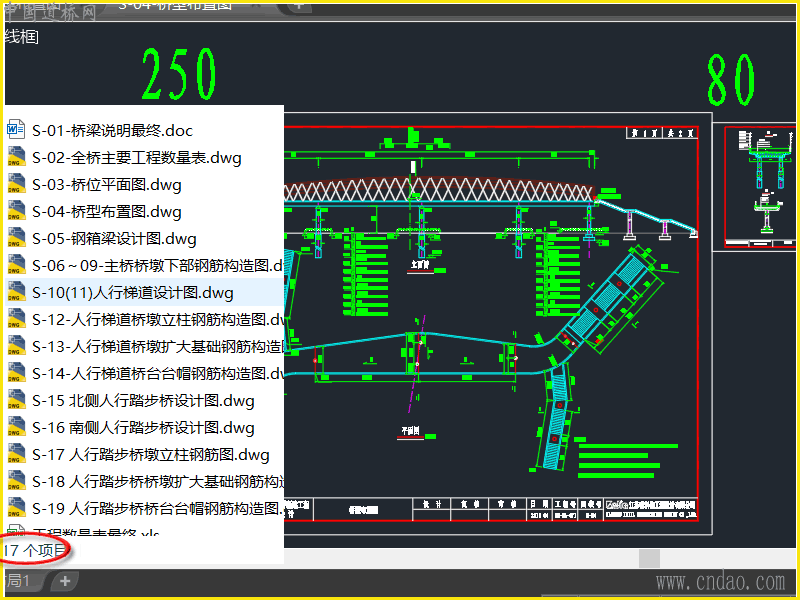Select S-05-钢箱梁设计图.dwg

(114, 239)
